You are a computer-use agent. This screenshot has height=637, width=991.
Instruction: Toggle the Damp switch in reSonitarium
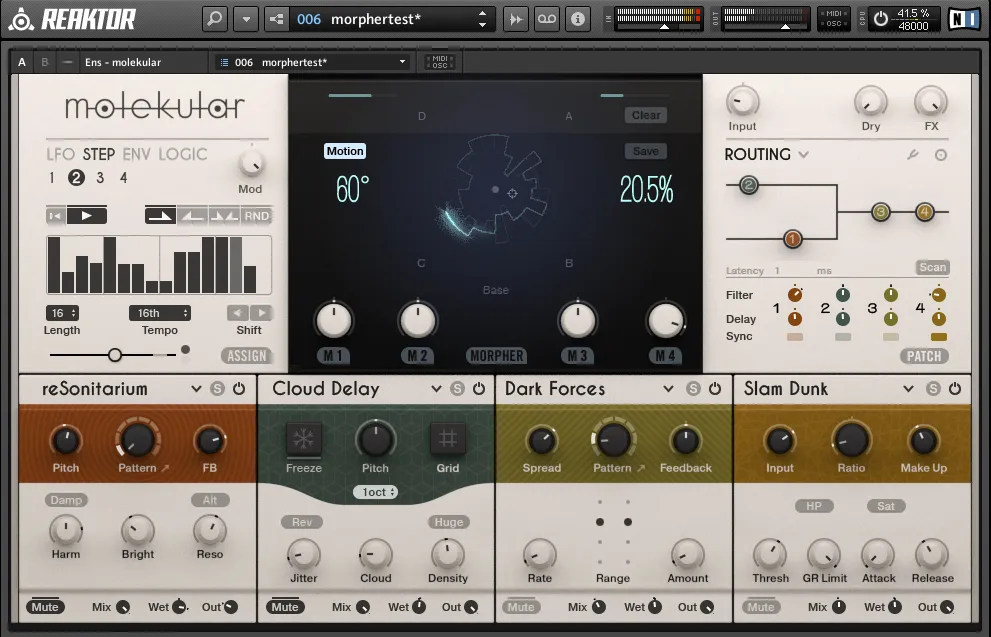click(66, 500)
